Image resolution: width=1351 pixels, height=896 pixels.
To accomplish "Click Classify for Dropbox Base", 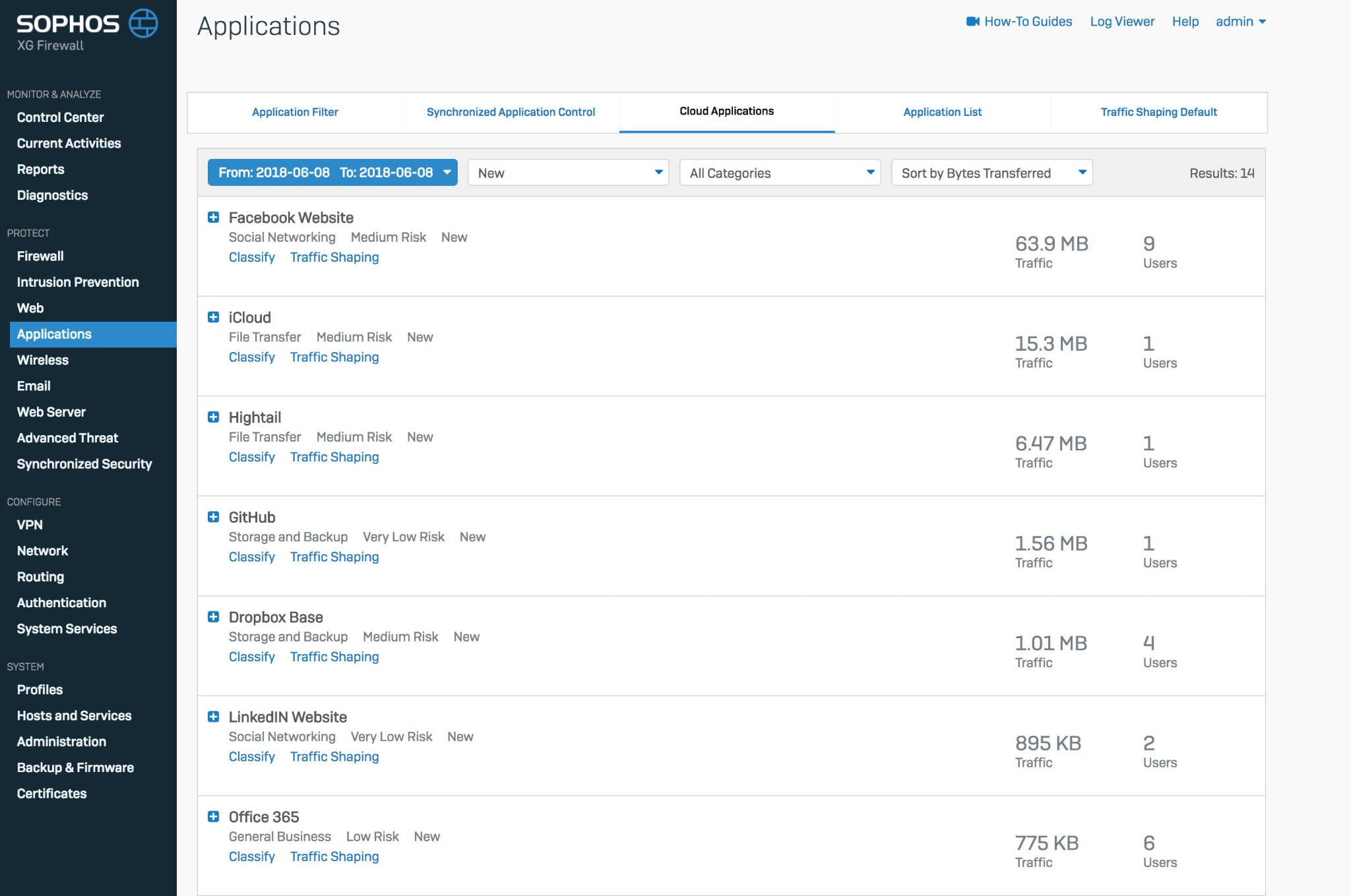I will [252, 657].
